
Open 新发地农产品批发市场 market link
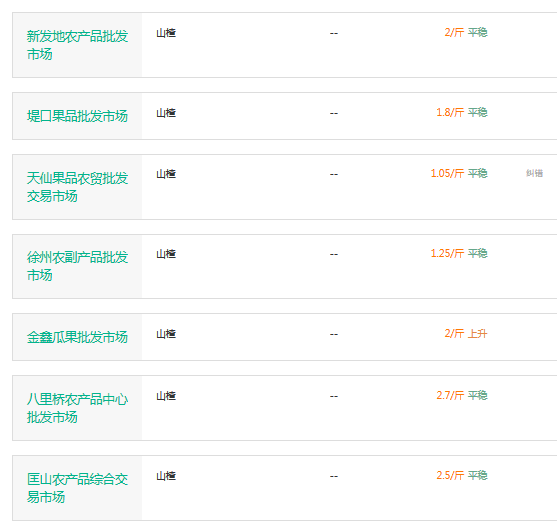tap(77, 45)
